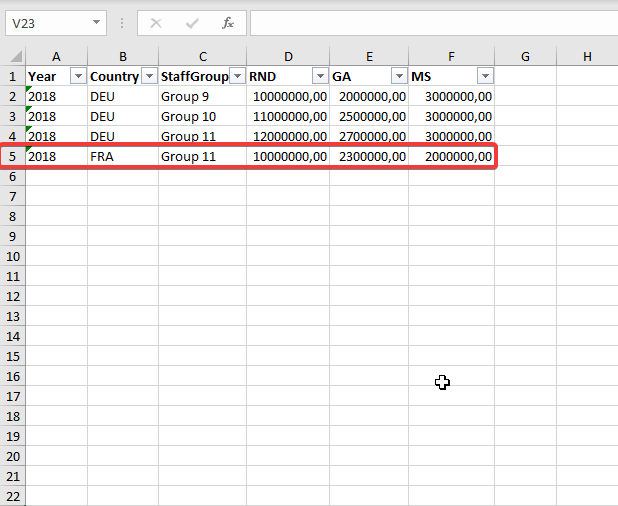Click the cell containing FRA

coord(122,156)
